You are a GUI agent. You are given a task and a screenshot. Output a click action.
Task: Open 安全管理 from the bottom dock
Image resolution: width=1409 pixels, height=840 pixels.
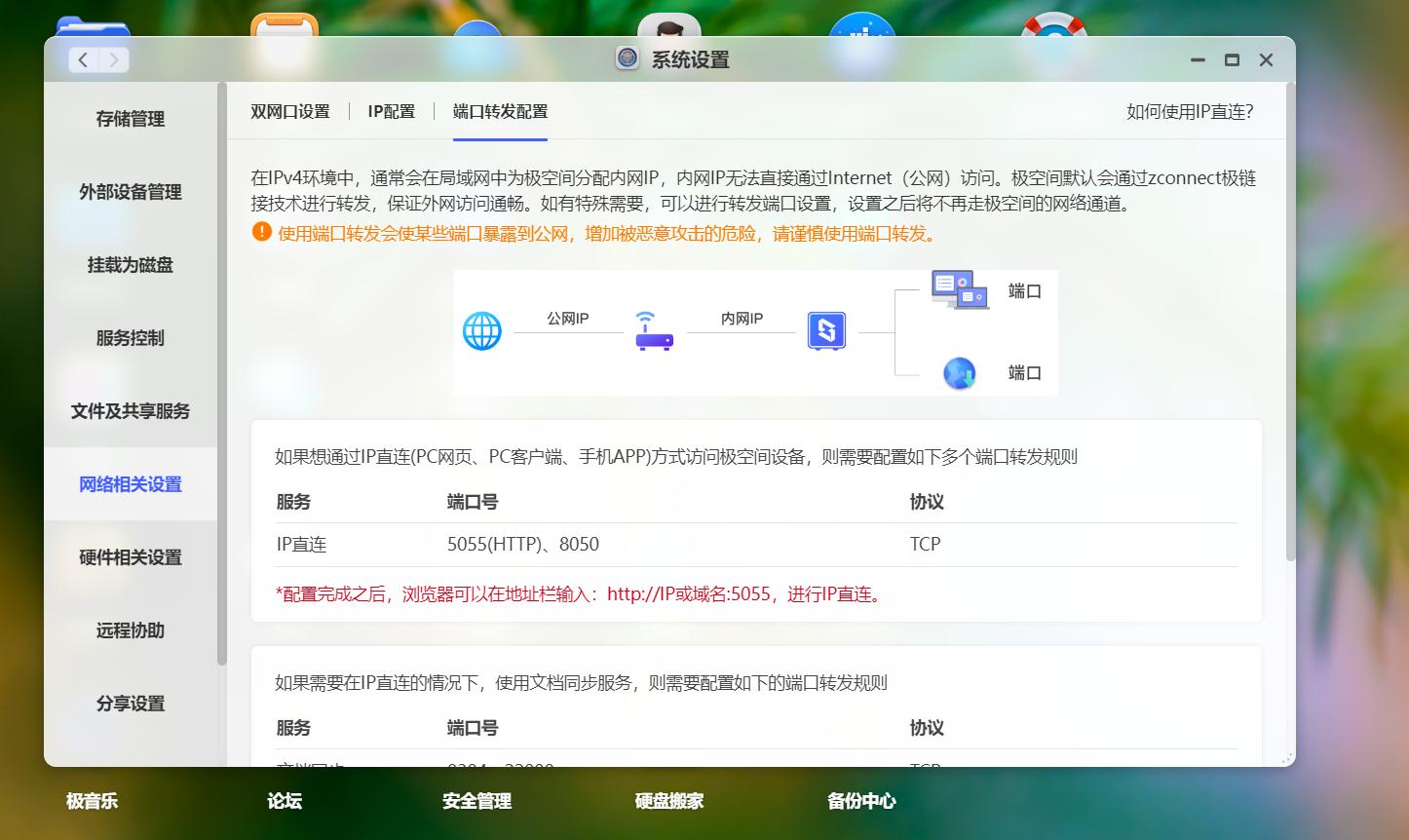(476, 801)
